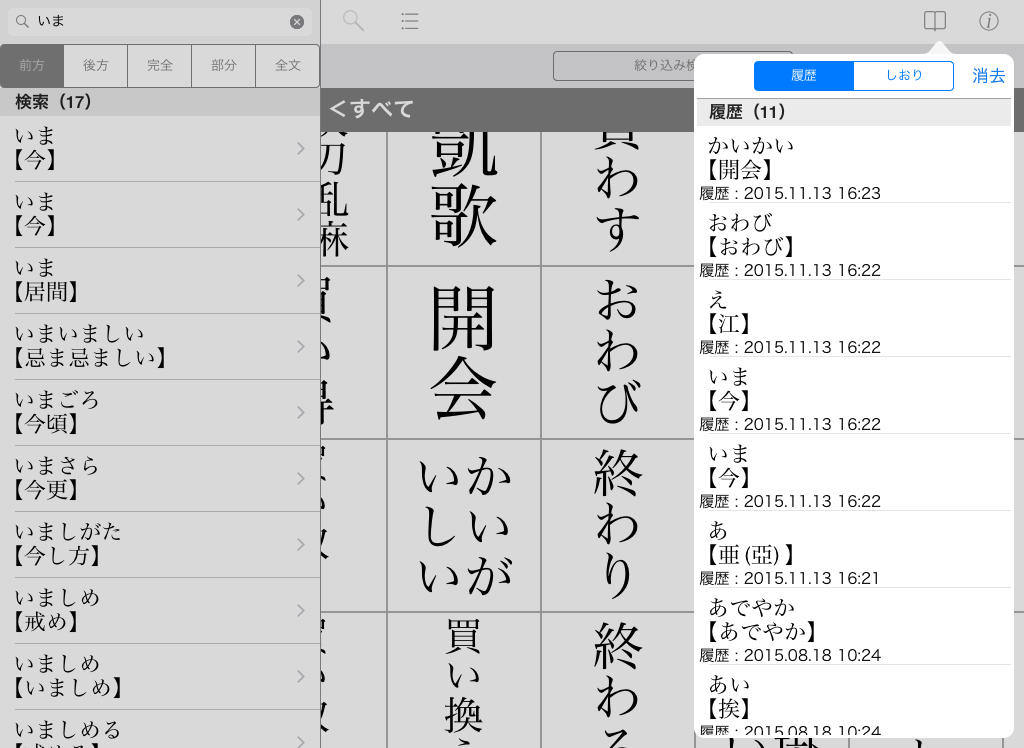The height and width of the screenshot is (748, 1024).
Task: Tap the open book history icon
Action: pyautogui.click(x=934, y=21)
